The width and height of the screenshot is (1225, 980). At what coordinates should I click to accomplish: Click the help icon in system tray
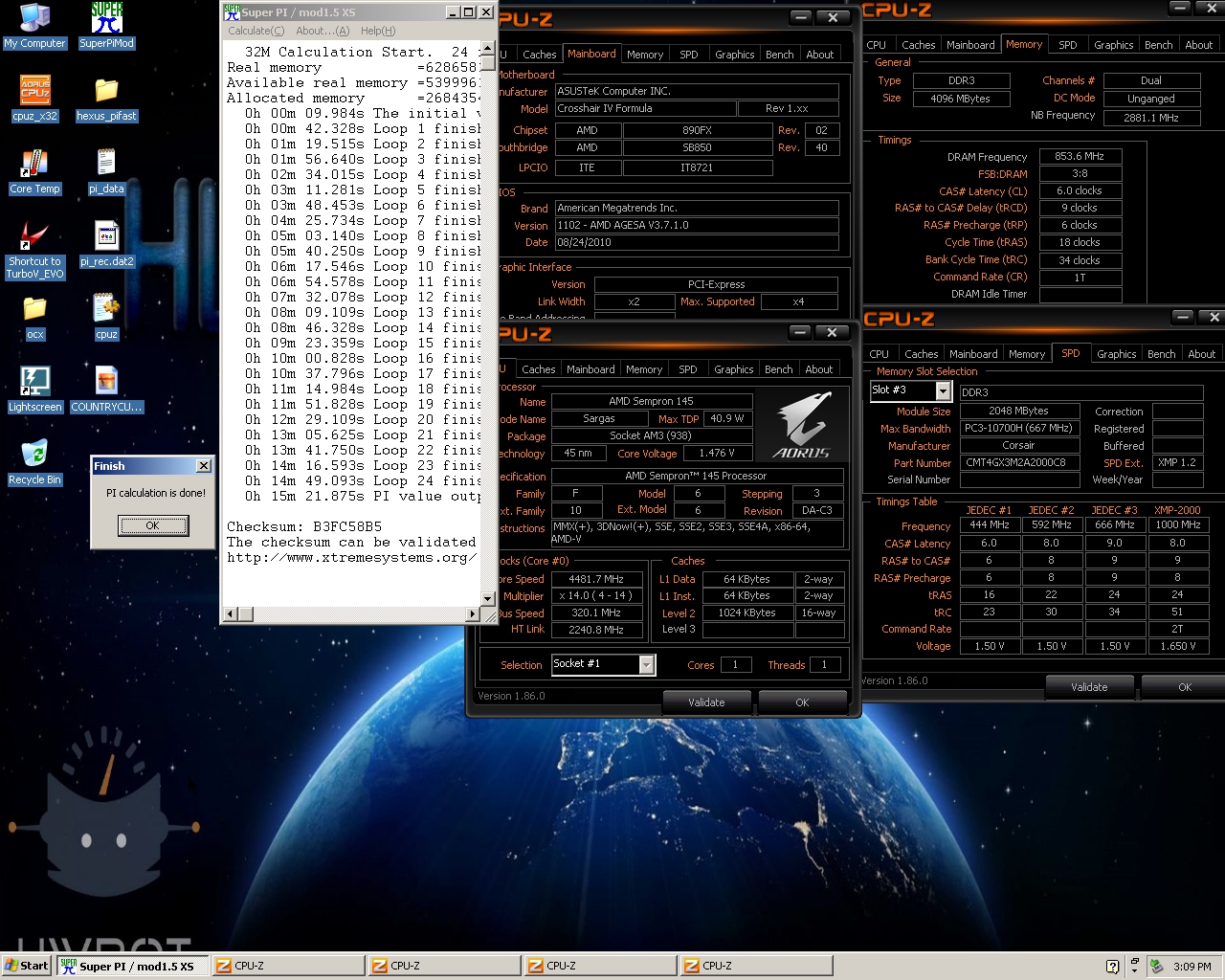[1112, 967]
